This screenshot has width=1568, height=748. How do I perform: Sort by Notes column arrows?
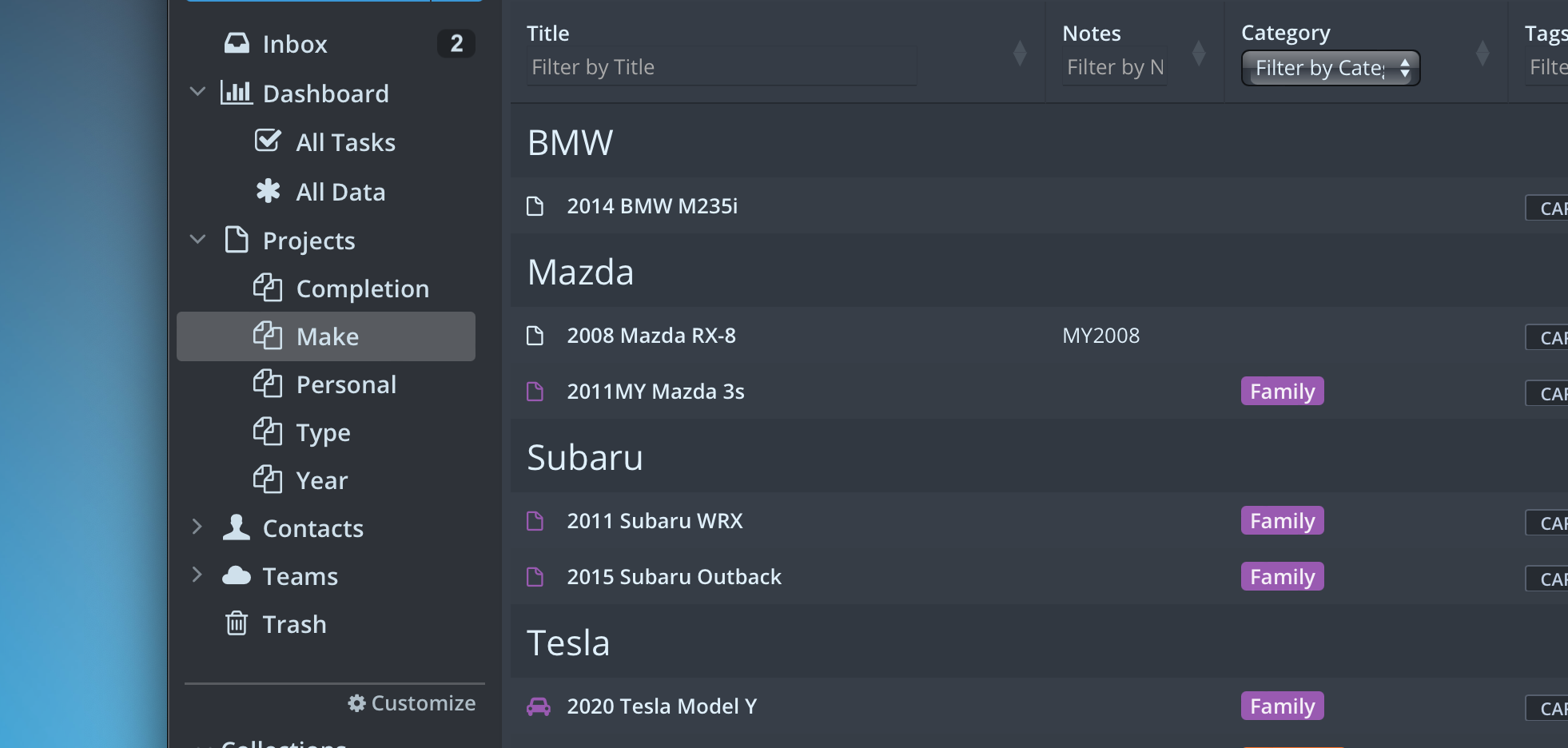(1199, 54)
